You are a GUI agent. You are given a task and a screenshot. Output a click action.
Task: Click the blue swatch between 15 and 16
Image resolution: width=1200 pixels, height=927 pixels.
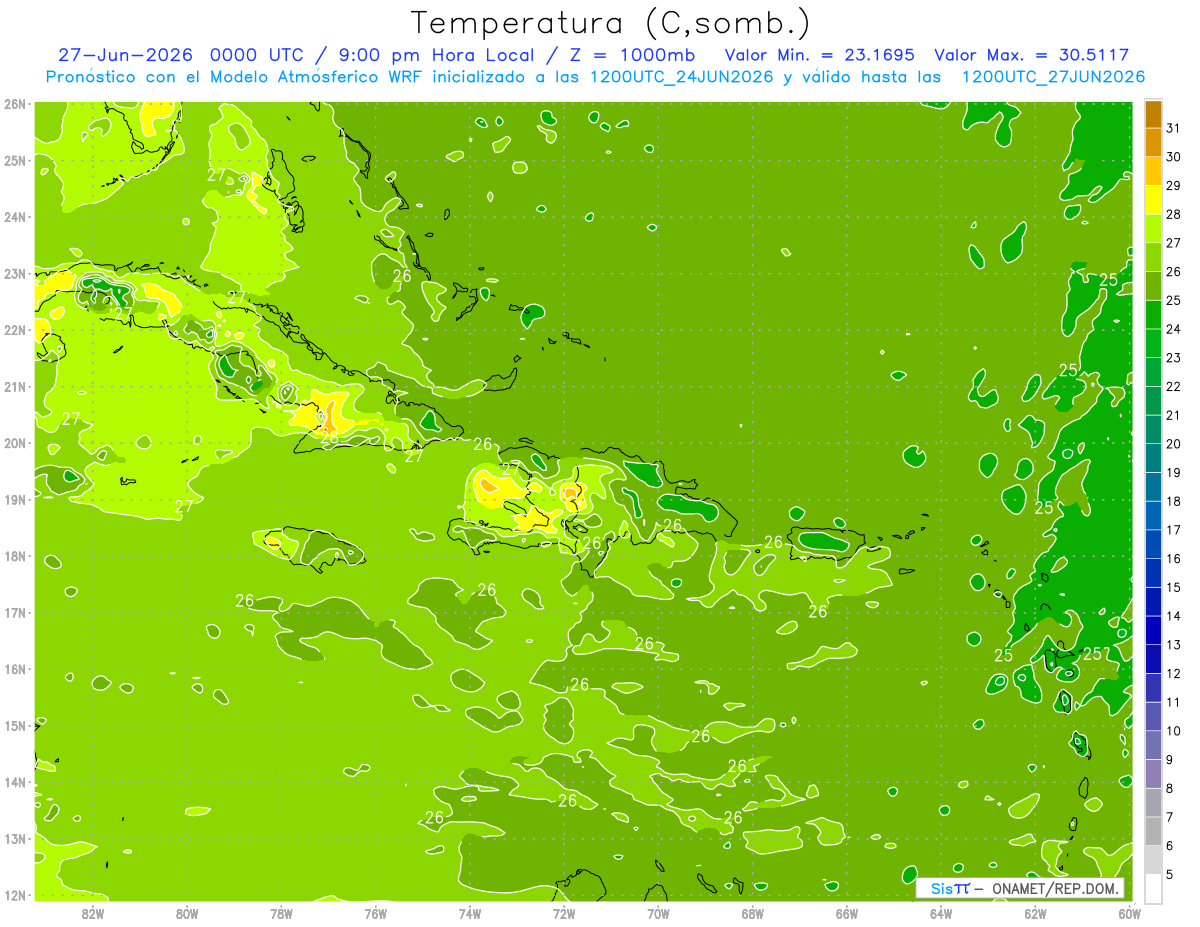pyautogui.click(x=1154, y=573)
